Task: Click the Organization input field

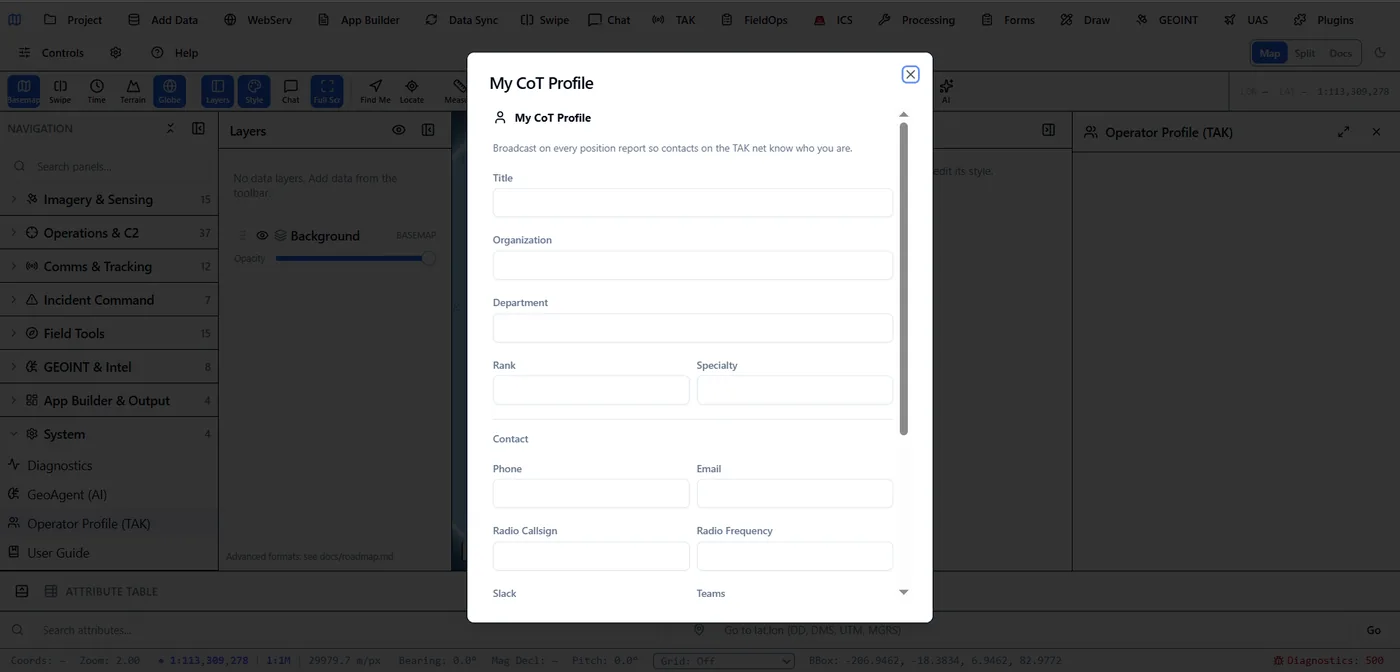Action: [693, 265]
